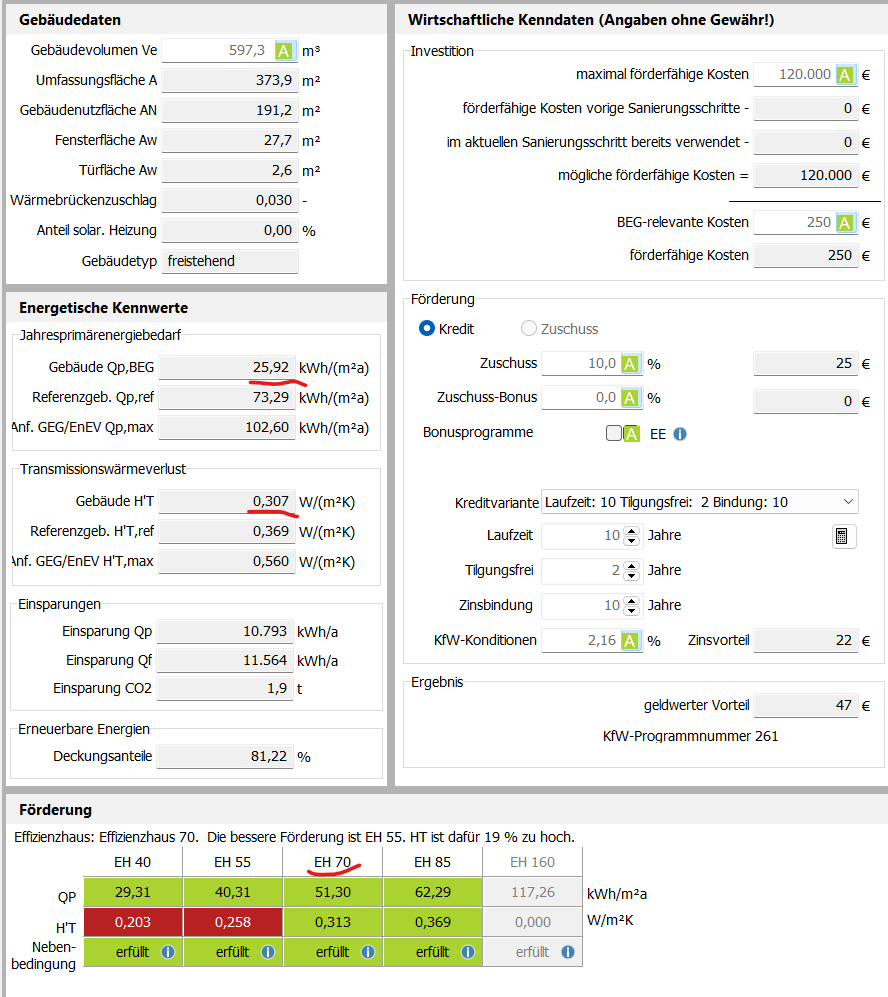
Task: Toggle the automatic icon for BEG-relevante Kosten
Action: (x=844, y=223)
